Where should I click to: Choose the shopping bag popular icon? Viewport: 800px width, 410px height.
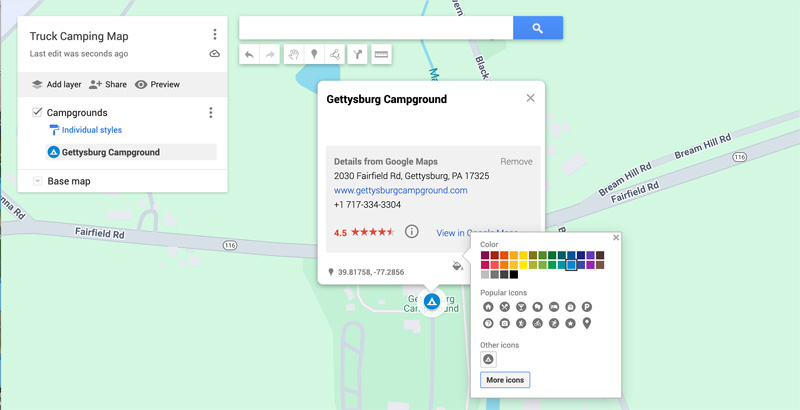pos(570,307)
